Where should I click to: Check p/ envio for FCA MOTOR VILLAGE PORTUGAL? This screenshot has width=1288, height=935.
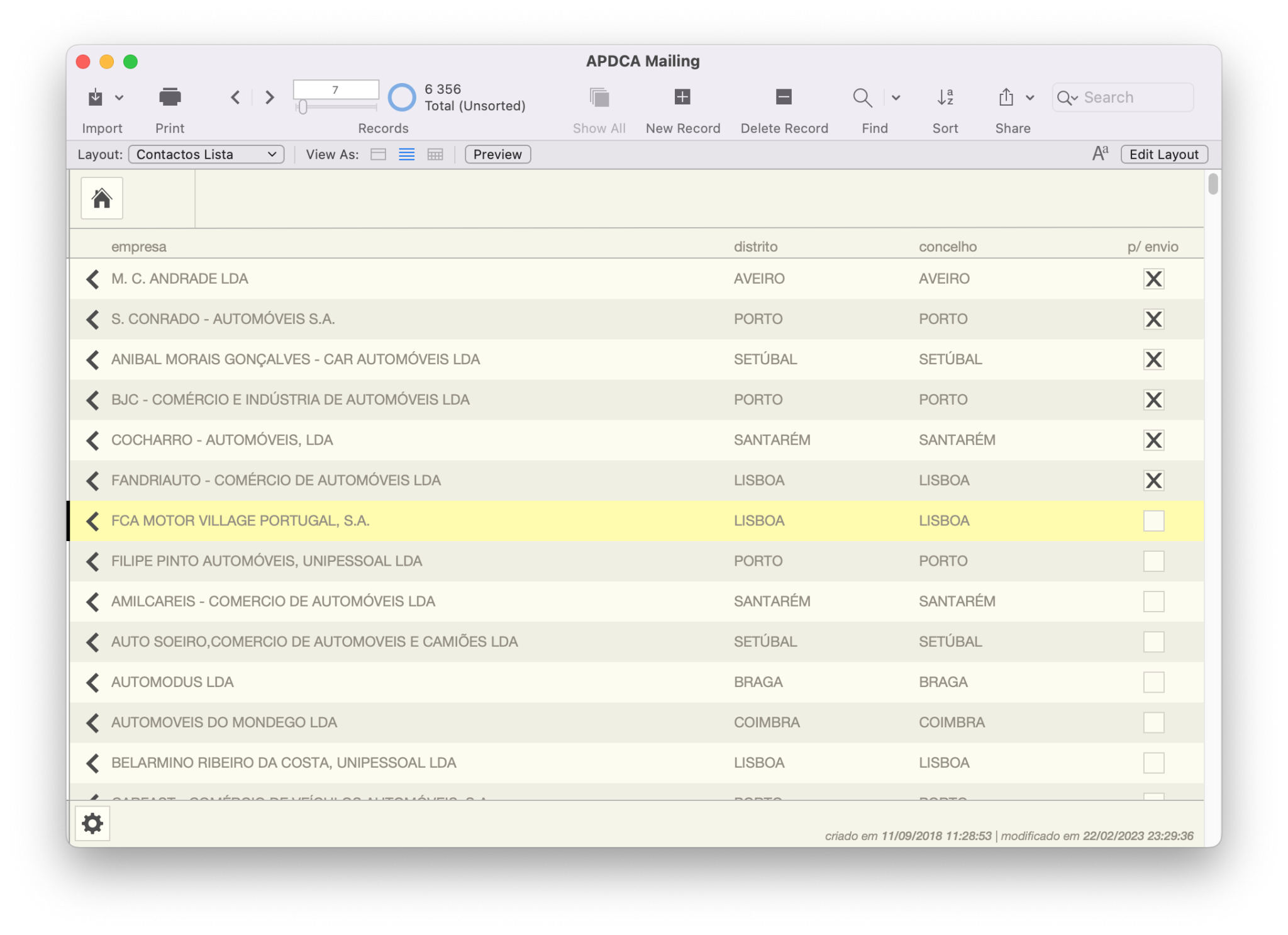1153,521
